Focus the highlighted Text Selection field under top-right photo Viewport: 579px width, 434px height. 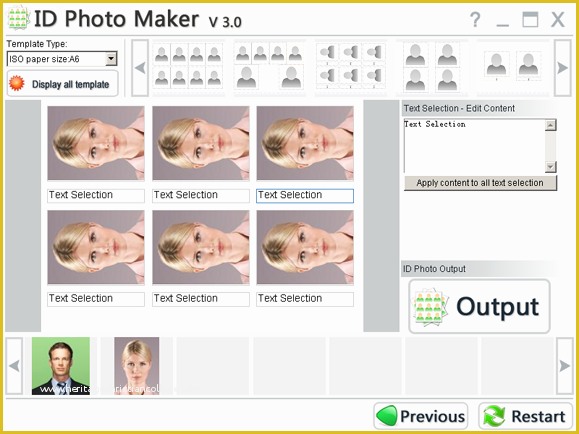pos(305,195)
